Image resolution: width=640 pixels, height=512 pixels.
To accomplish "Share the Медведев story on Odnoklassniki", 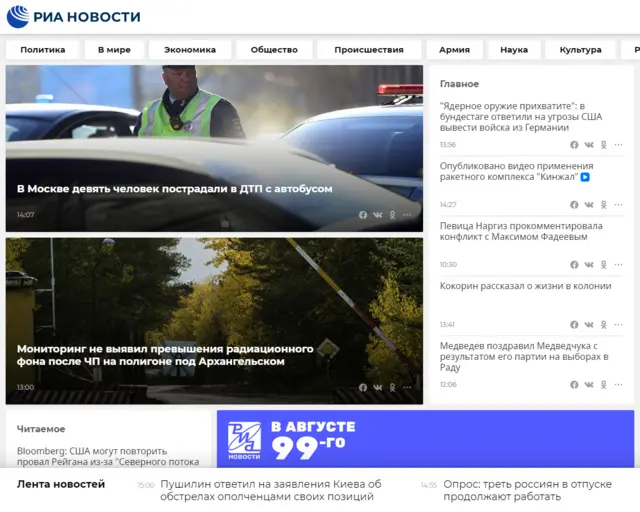I will click(x=604, y=385).
